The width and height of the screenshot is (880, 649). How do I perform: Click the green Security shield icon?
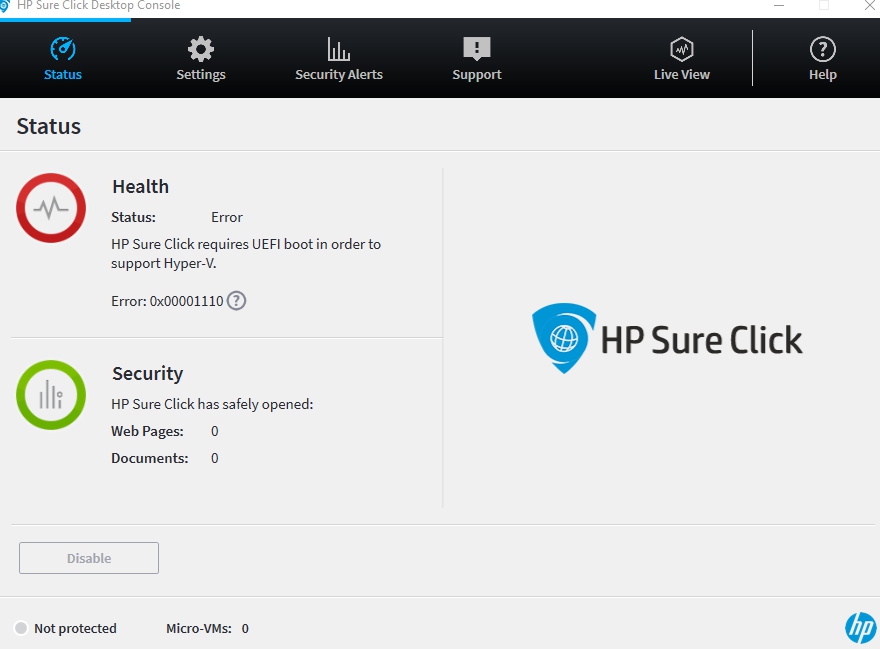point(51,395)
